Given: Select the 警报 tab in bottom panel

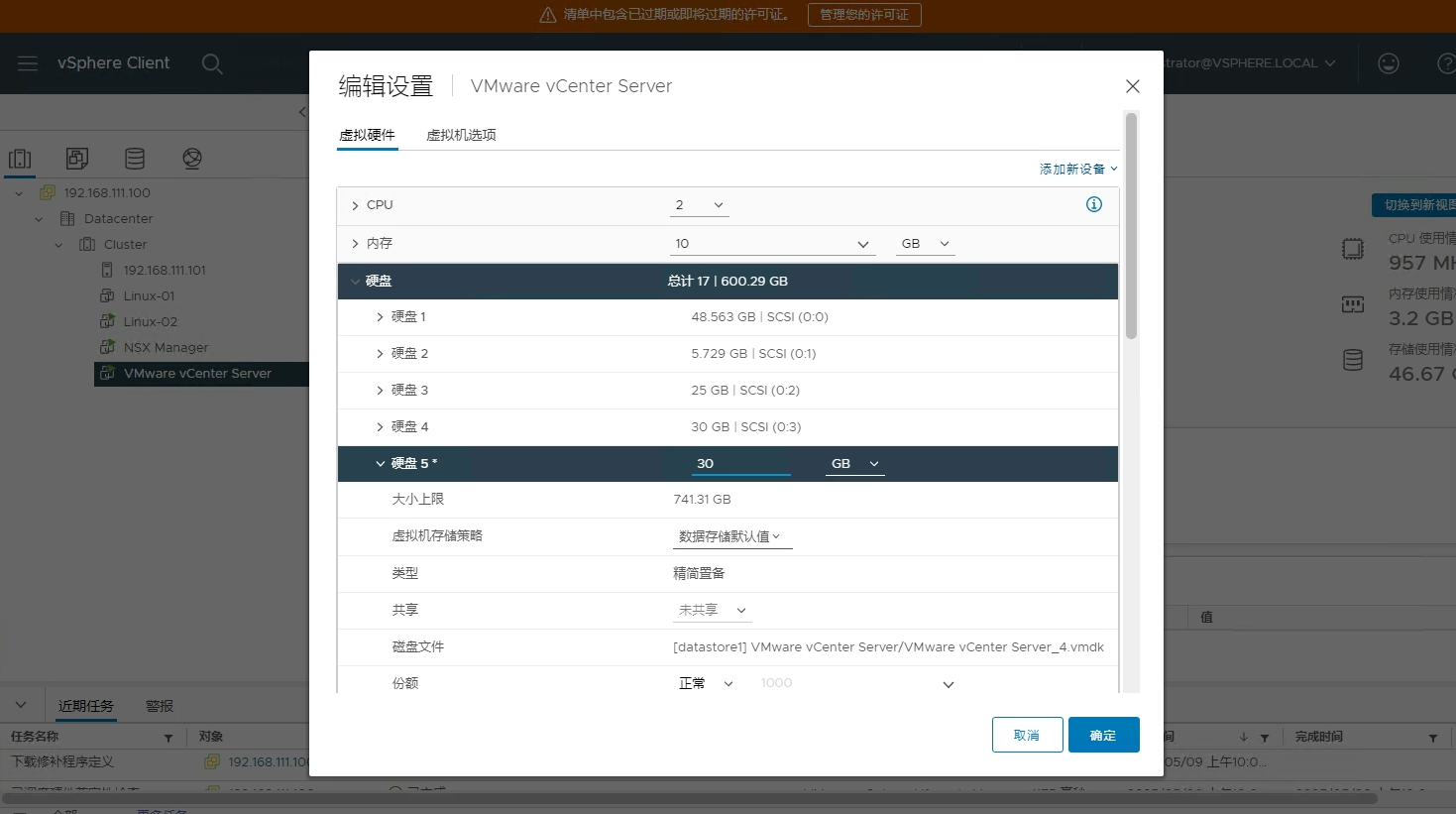Looking at the screenshot, I should pos(160,706).
